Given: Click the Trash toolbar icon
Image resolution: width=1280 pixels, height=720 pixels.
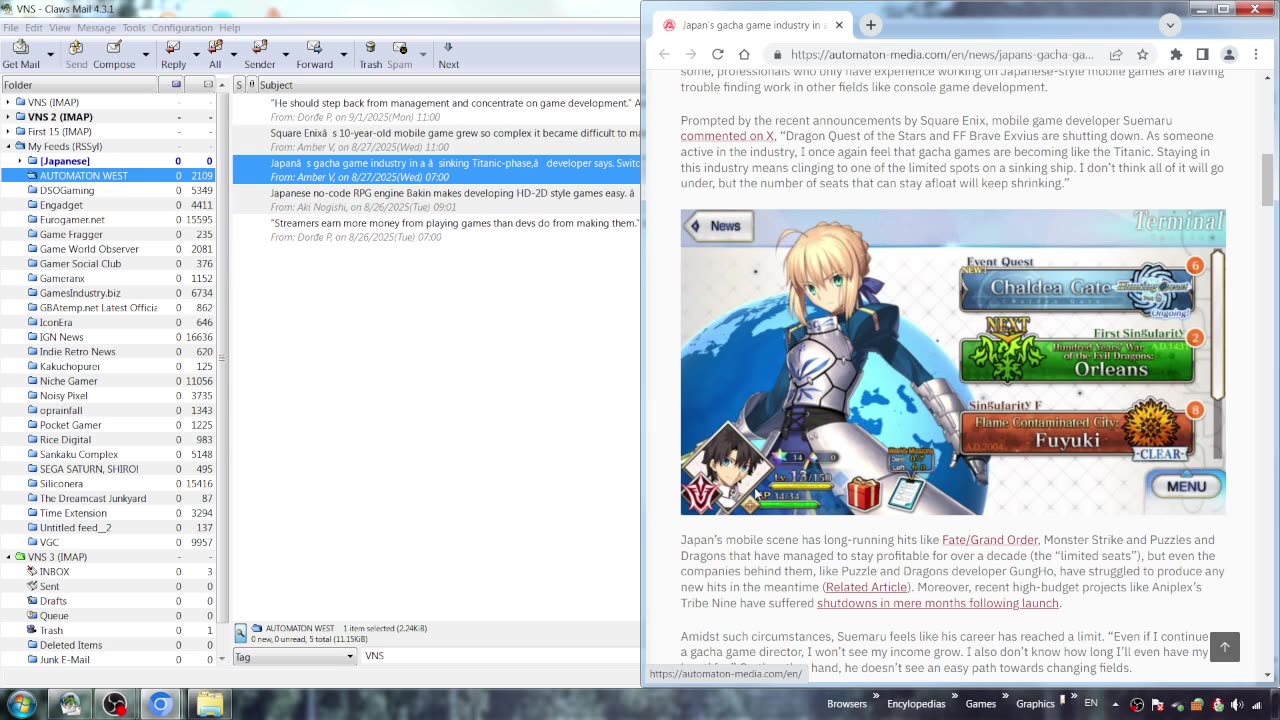Looking at the screenshot, I should click(370, 54).
